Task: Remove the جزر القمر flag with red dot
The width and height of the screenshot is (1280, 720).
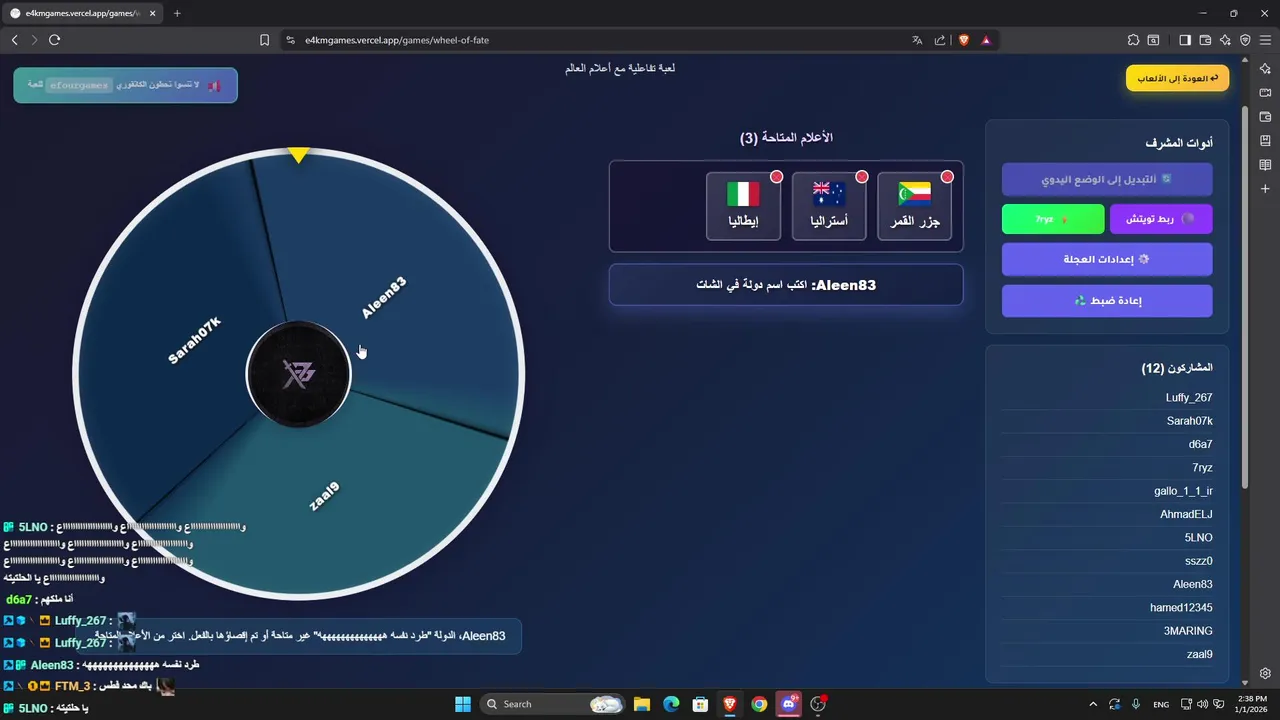Action: click(947, 177)
